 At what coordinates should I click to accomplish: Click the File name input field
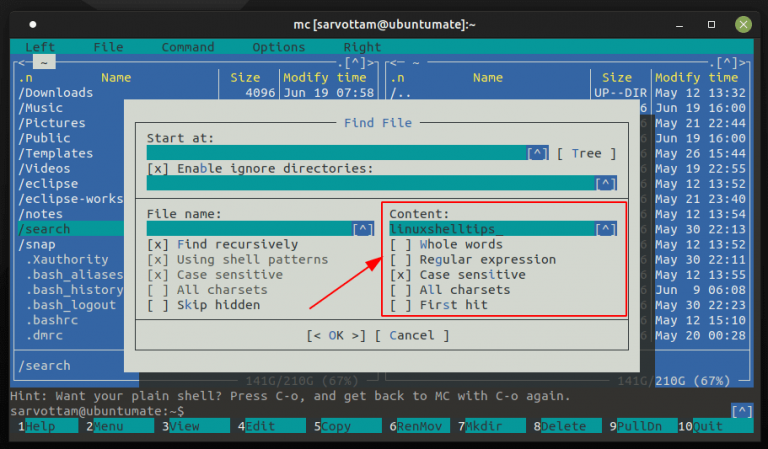coord(249,229)
